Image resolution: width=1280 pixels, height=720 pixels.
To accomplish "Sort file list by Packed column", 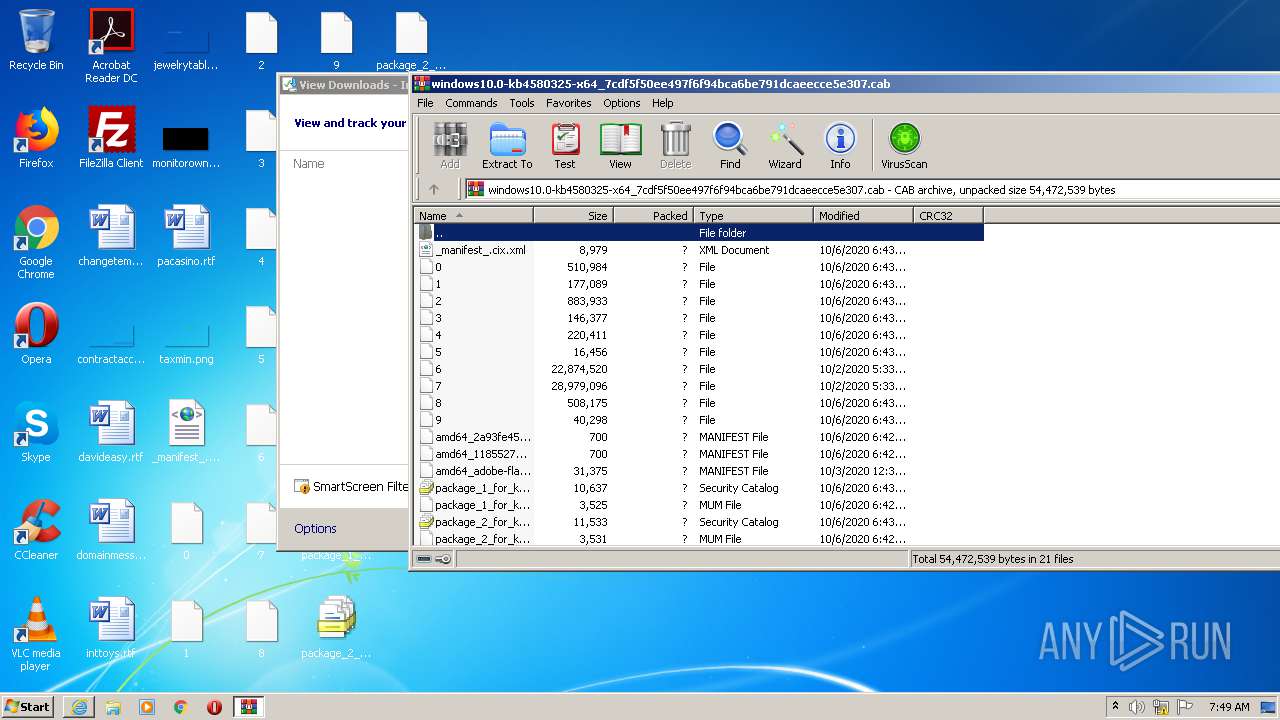I will pos(653,215).
